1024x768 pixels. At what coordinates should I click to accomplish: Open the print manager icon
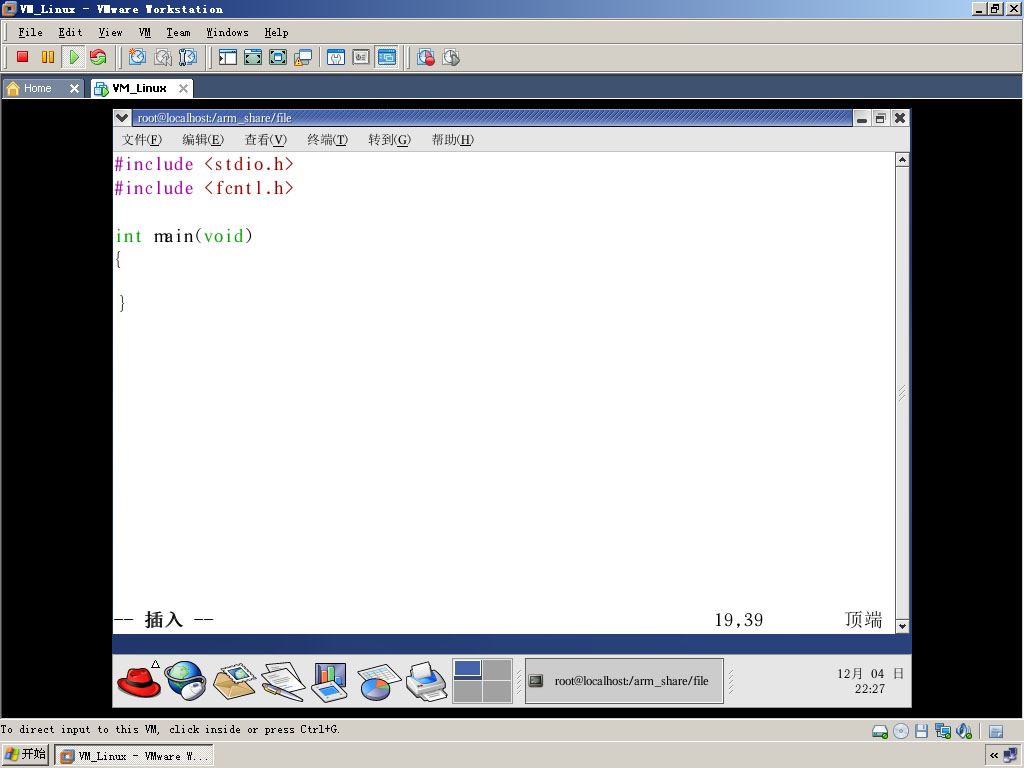coord(426,681)
